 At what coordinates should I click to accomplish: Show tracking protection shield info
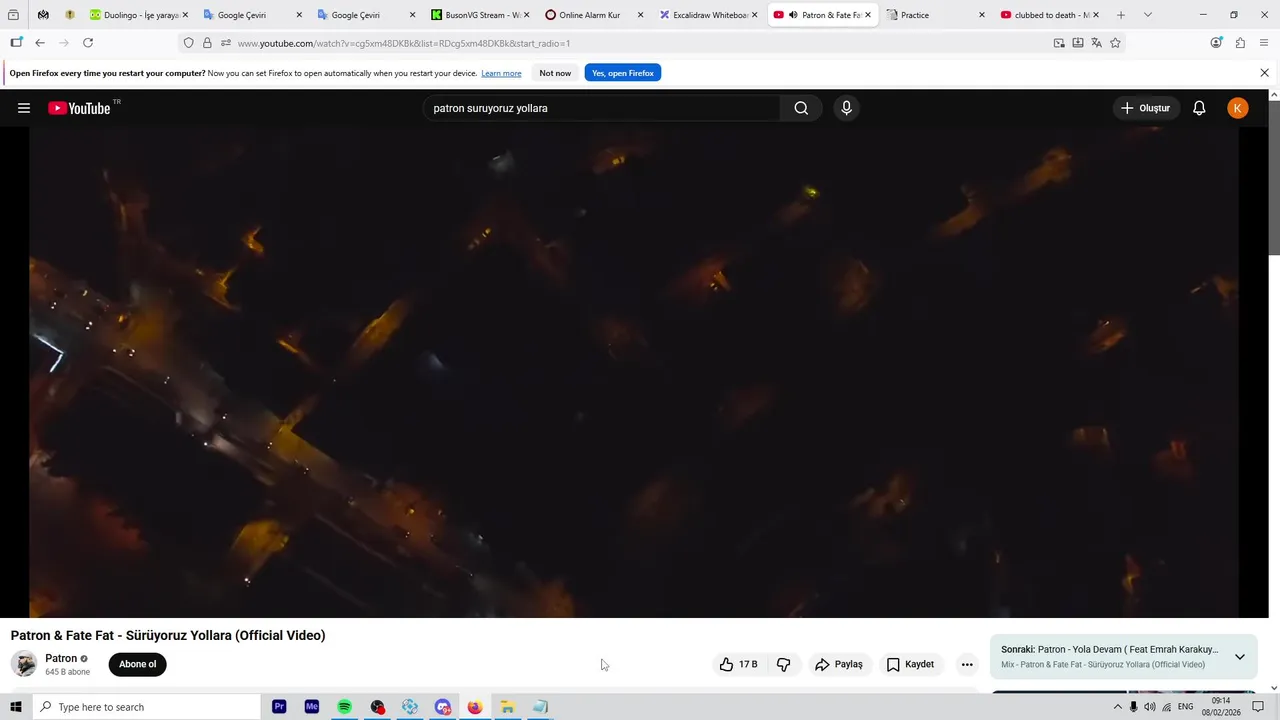pos(188,43)
